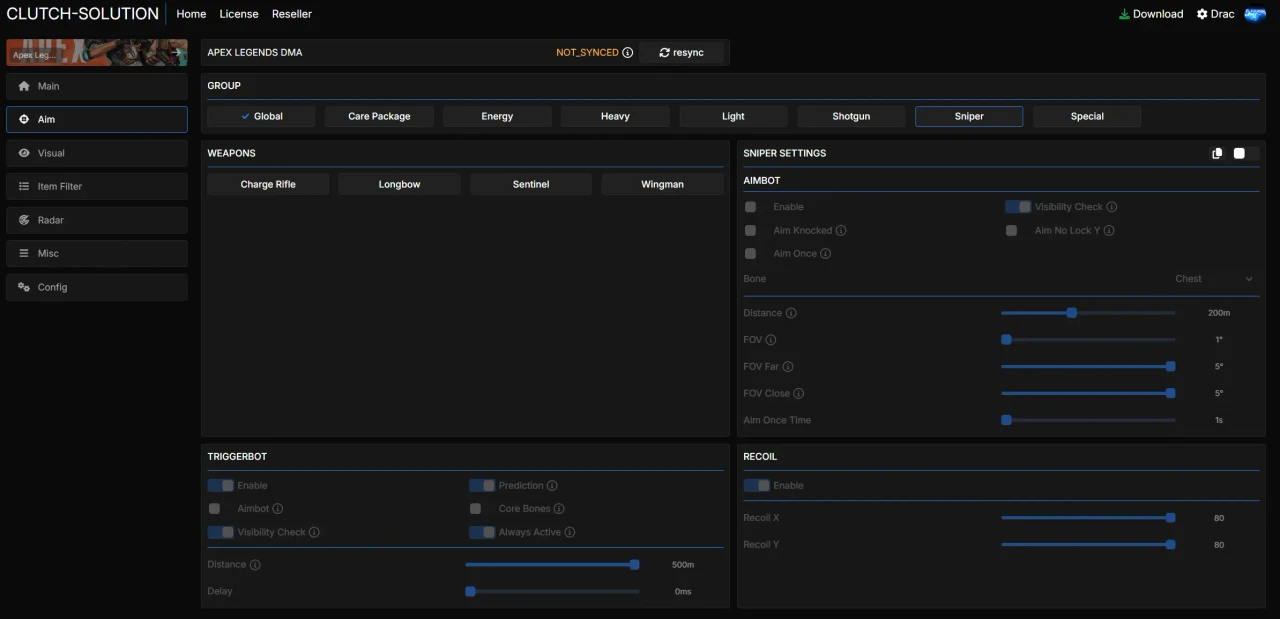Click info icon beside FOV Close
The width and height of the screenshot is (1280, 619).
(799, 394)
